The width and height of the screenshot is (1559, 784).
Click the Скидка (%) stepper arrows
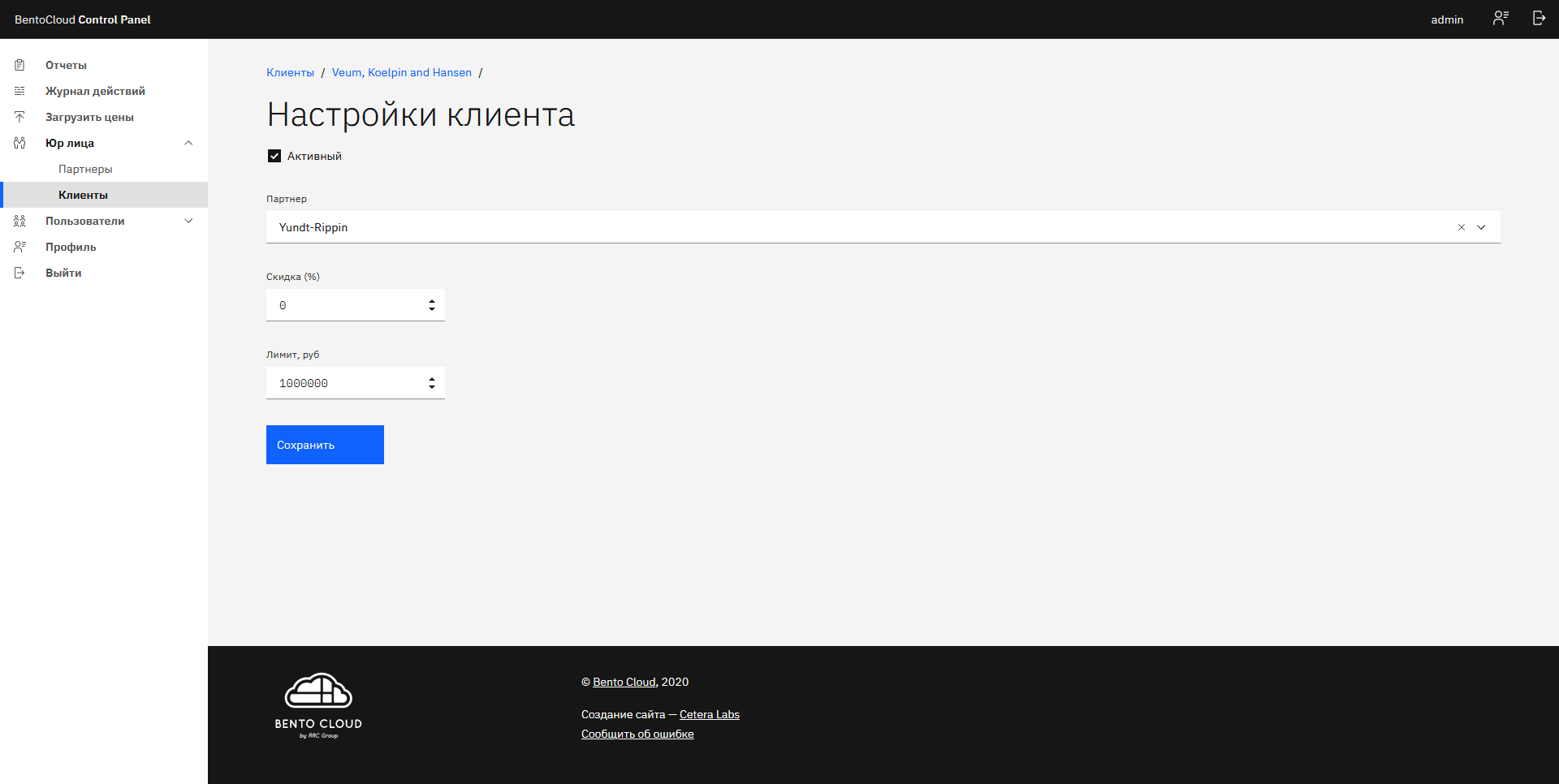pyautogui.click(x=432, y=305)
